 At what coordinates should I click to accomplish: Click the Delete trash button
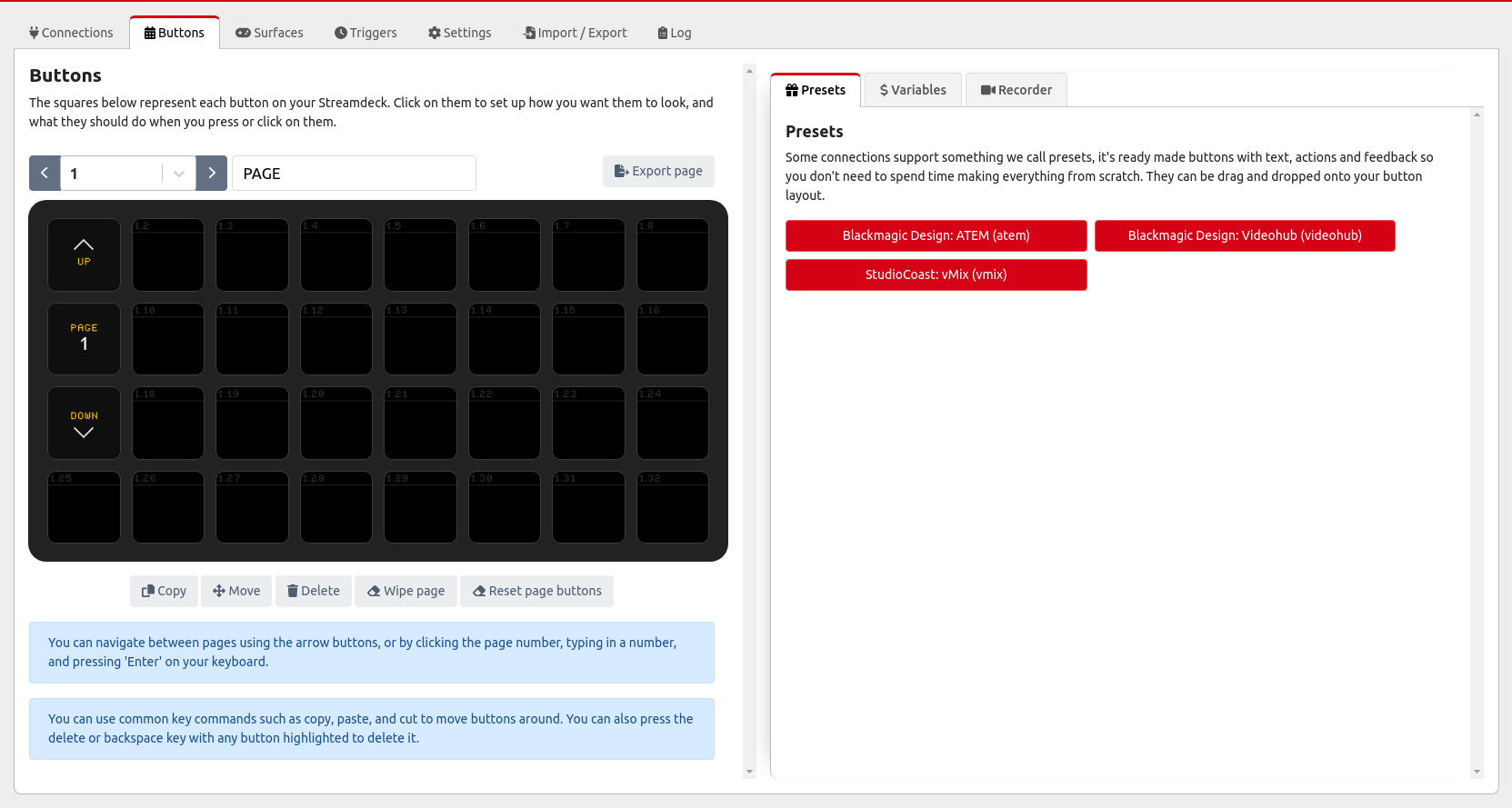(314, 591)
